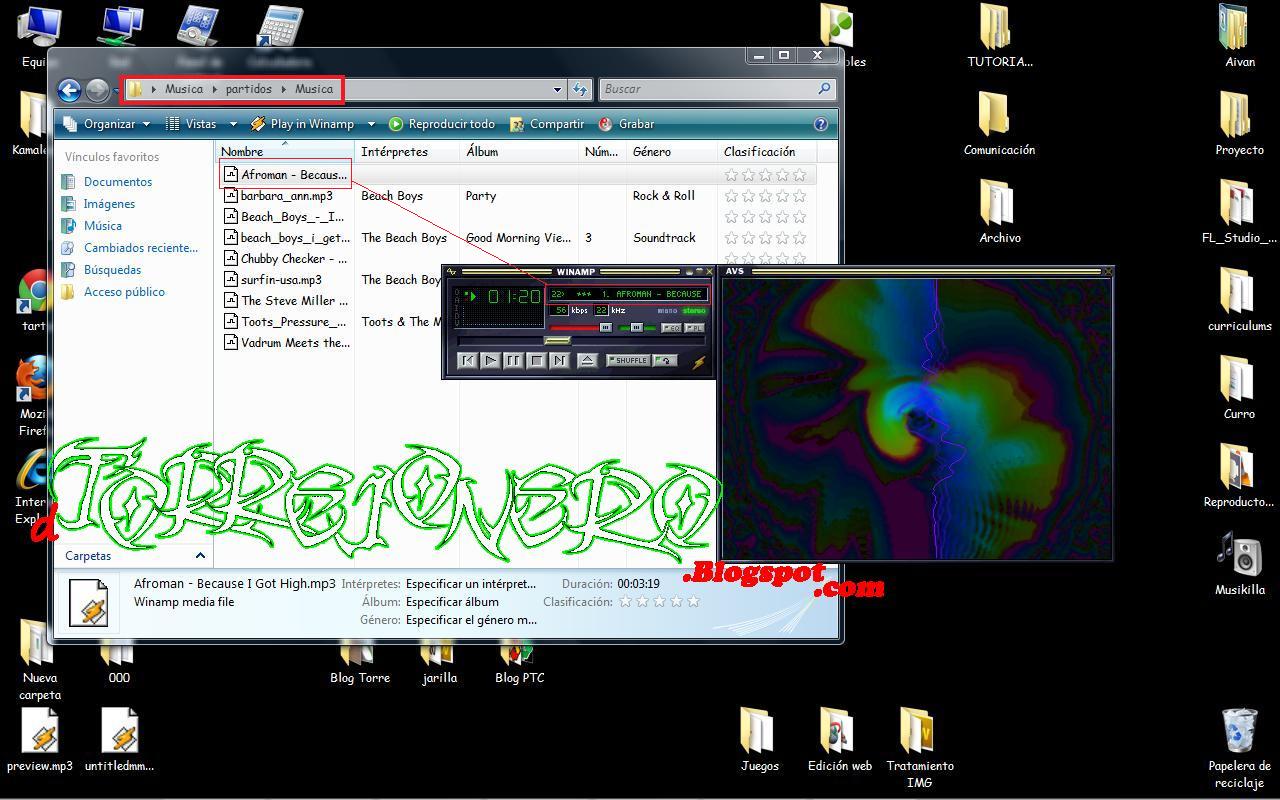The image size is (1280, 800).
Task: Pause playback in Winamp
Action: [513, 361]
